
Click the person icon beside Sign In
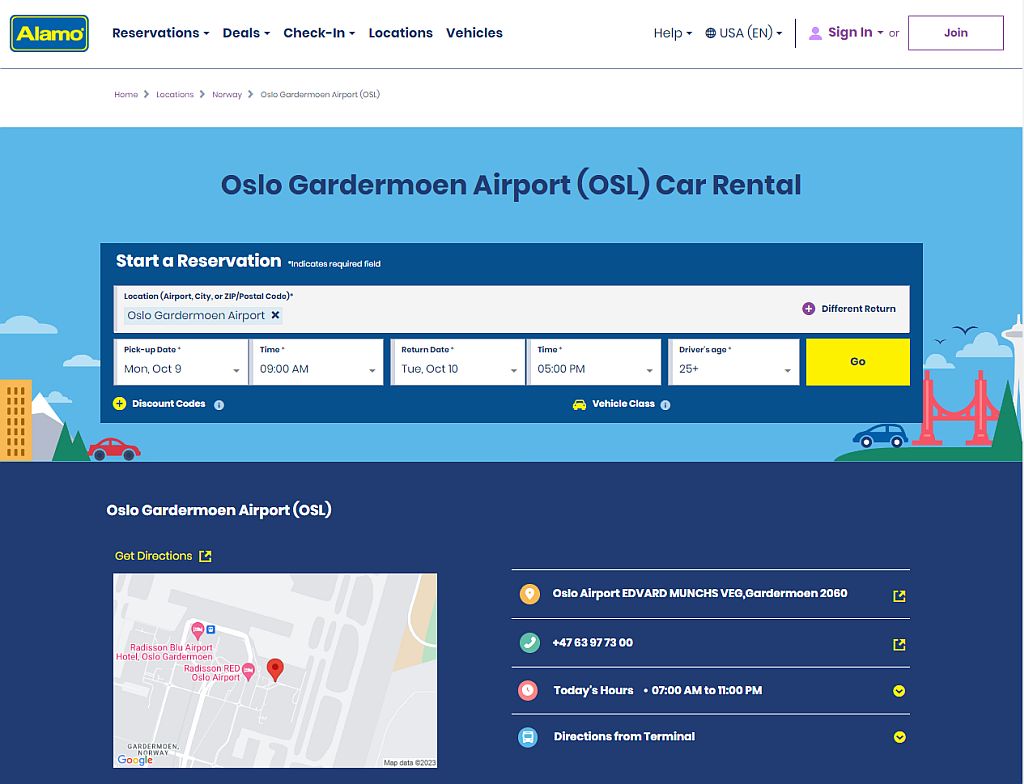tap(818, 32)
